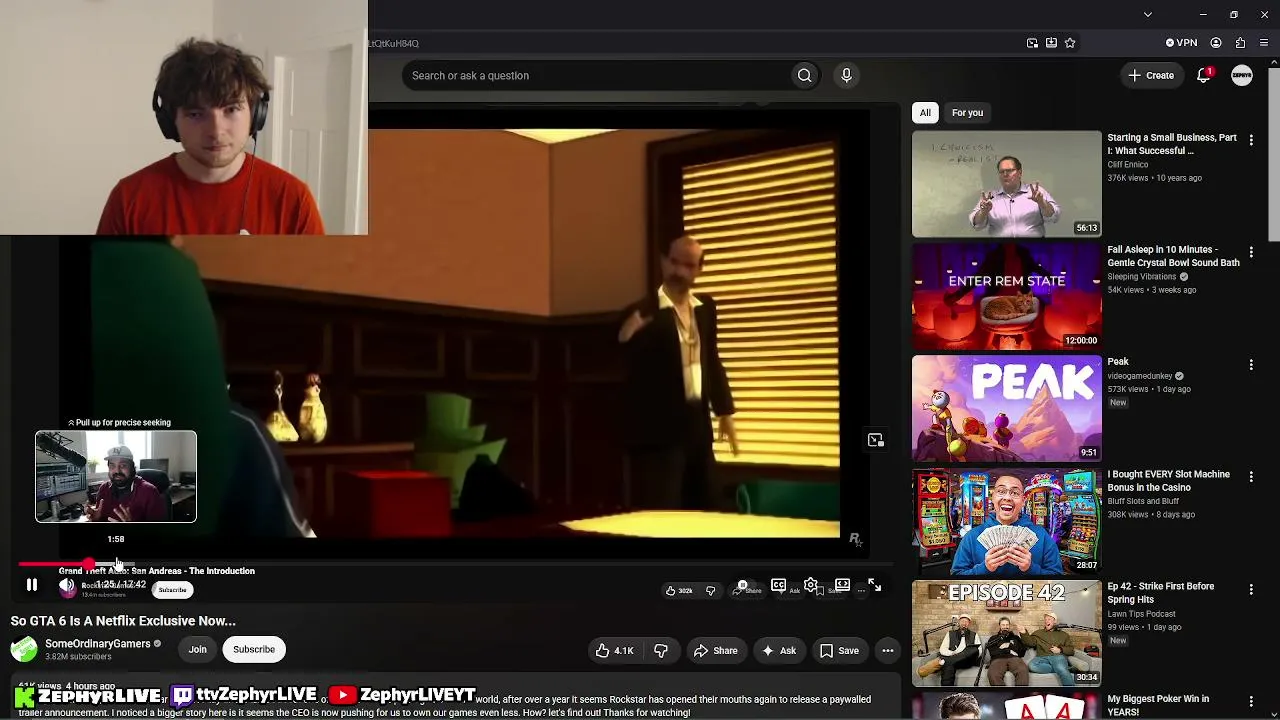Click the embedded Rockstar Subscribe button in the player
The image size is (1280, 720).
point(172,590)
